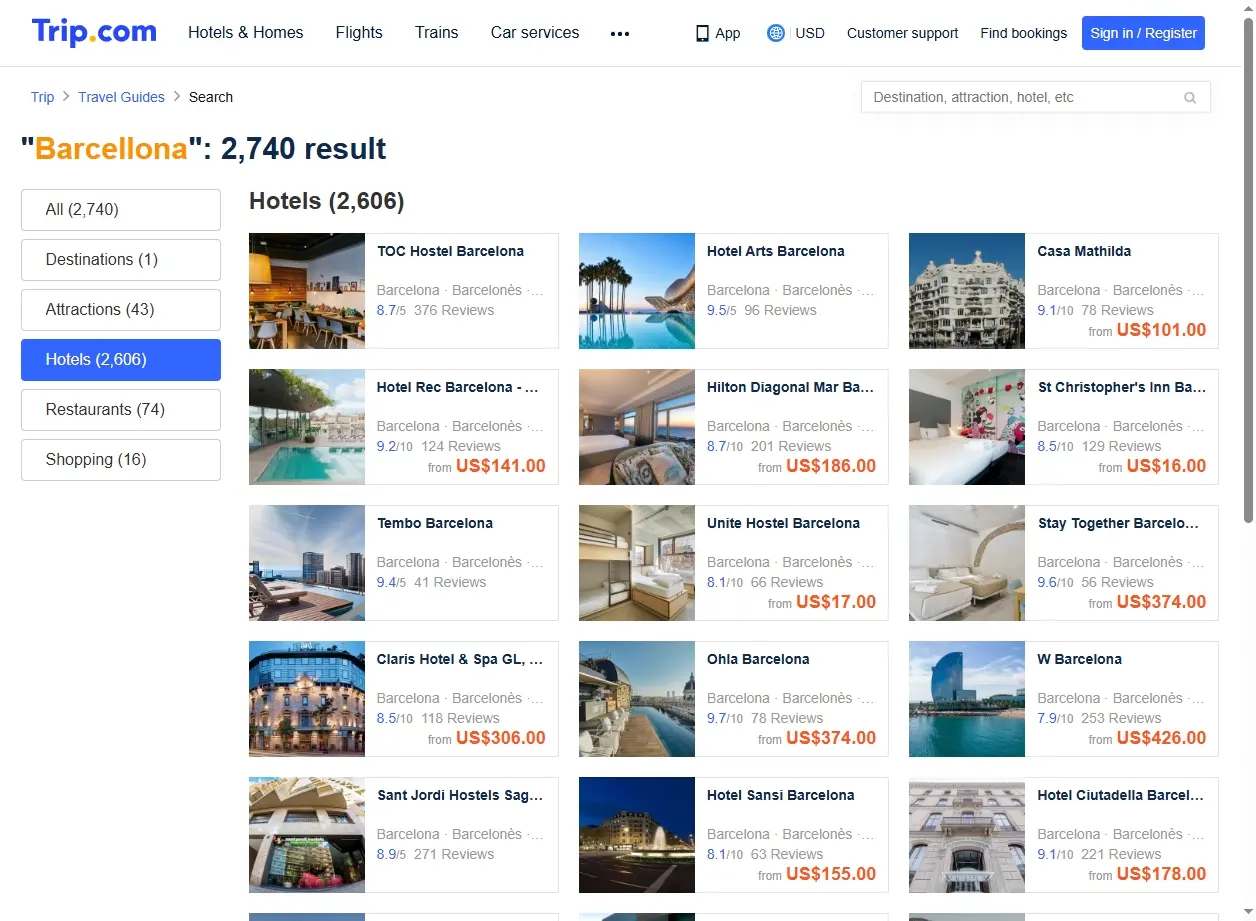The image size is (1256, 921).
Task: Click the US$16.00 price
Action: point(1166,466)
